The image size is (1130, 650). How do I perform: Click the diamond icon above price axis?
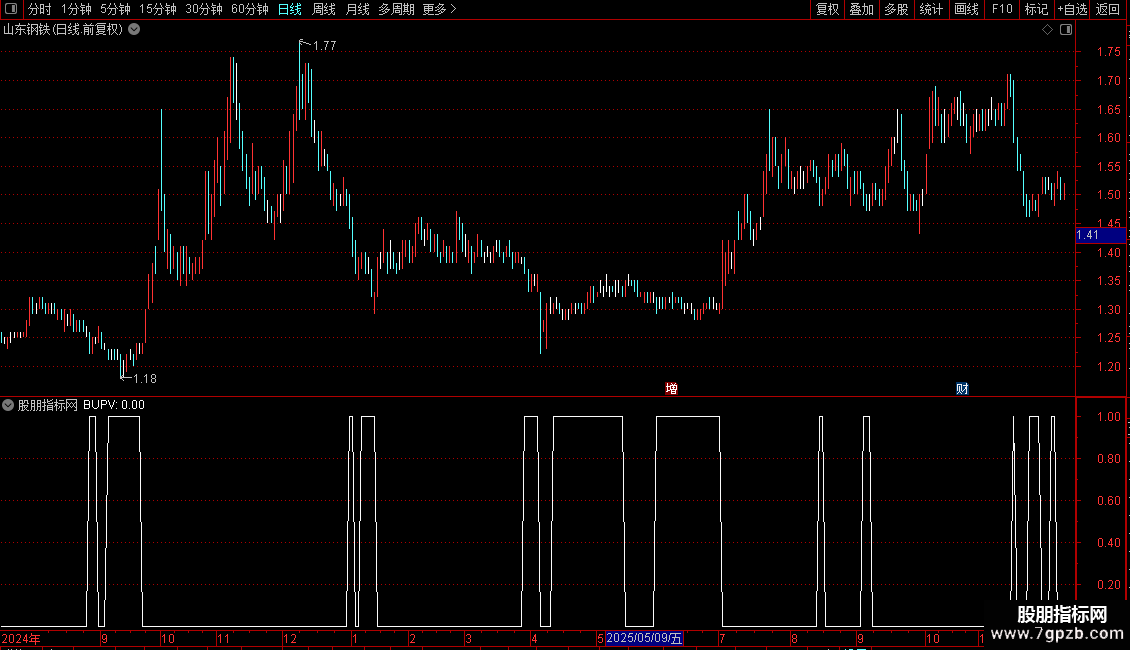(x=1048, y=30)
